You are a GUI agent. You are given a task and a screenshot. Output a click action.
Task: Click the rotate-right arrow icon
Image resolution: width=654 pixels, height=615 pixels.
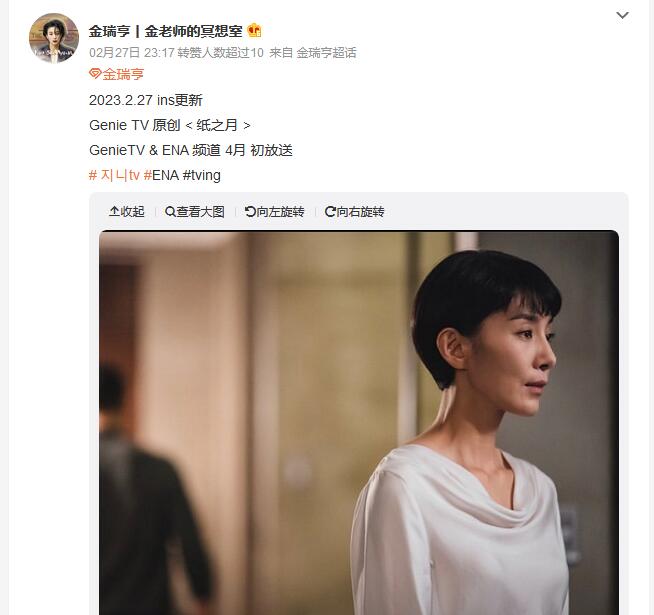[330, 212]
